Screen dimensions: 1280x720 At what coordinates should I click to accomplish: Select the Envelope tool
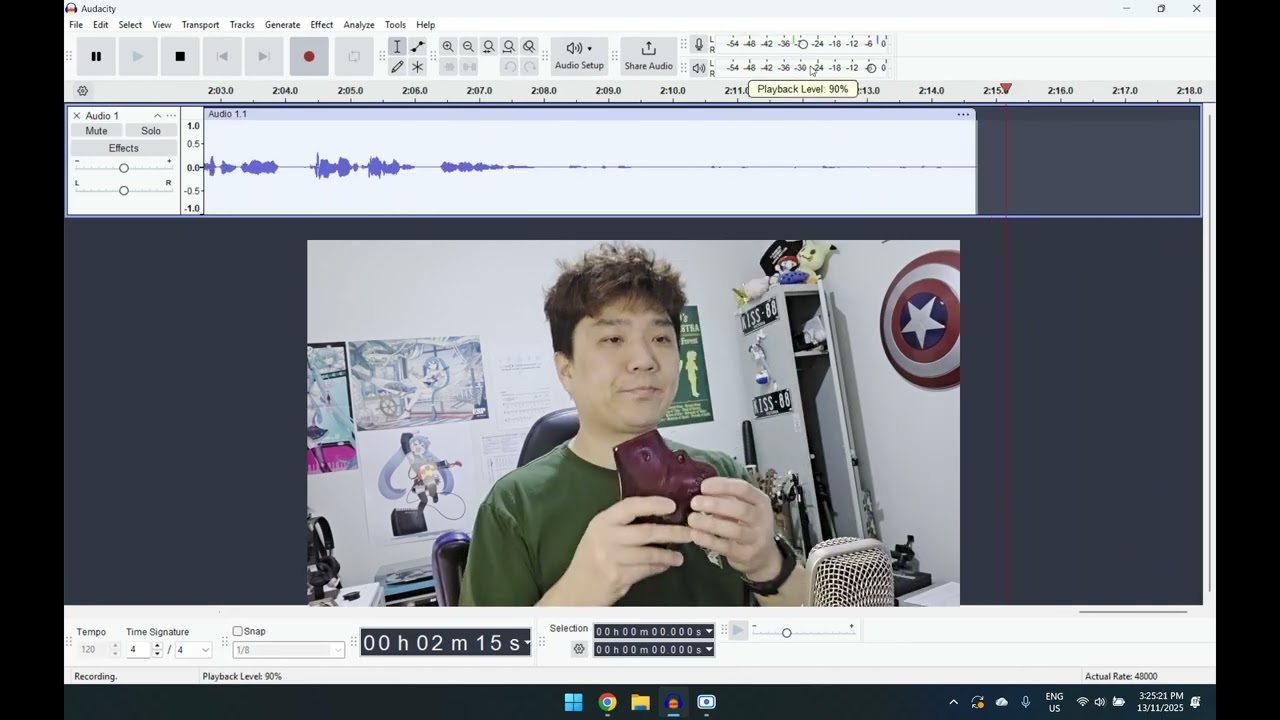(x=418, y=47)
